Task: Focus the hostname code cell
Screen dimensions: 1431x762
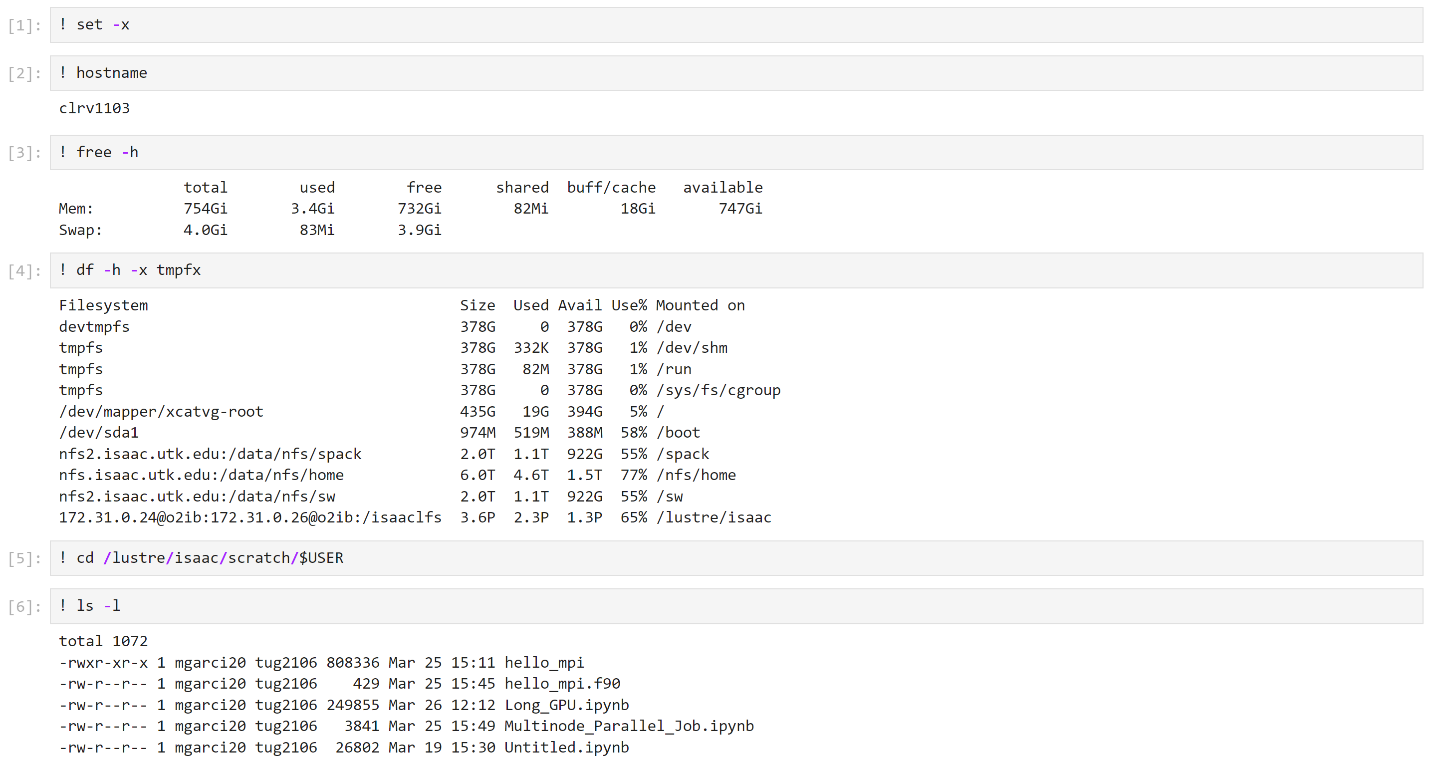Action: (735, 73)
